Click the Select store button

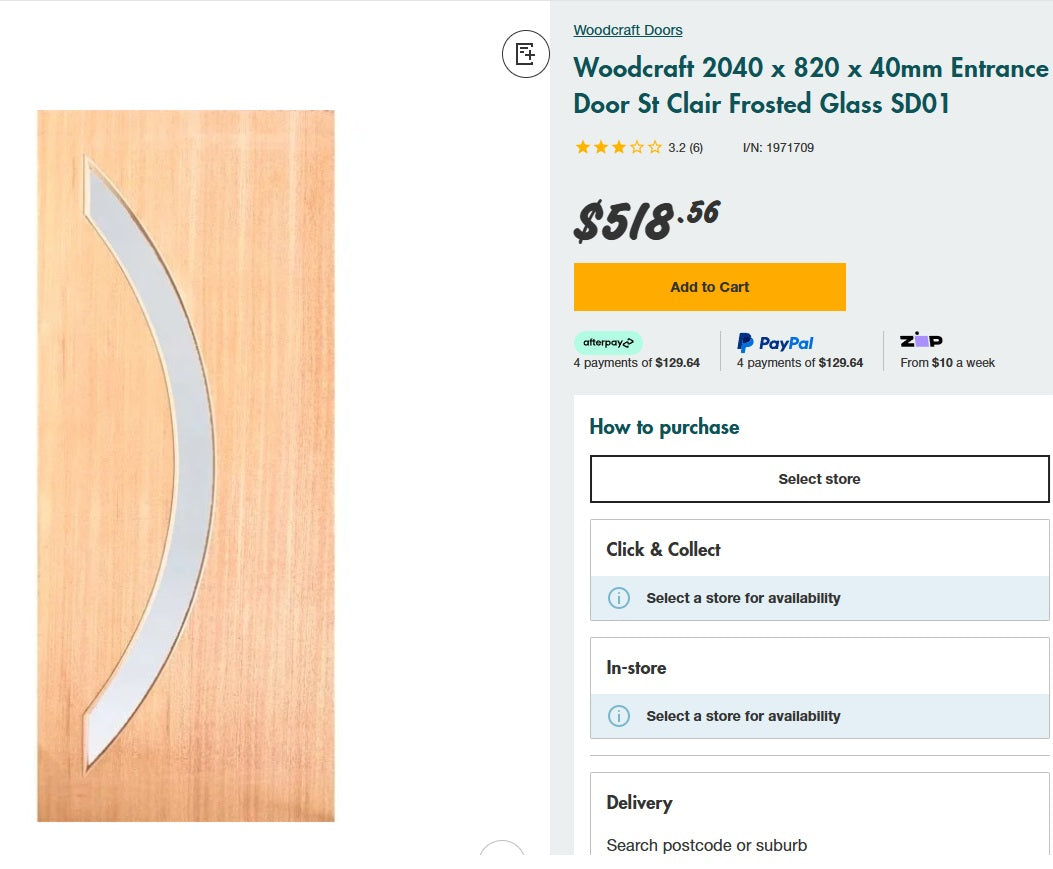click(x=819, y=479)
